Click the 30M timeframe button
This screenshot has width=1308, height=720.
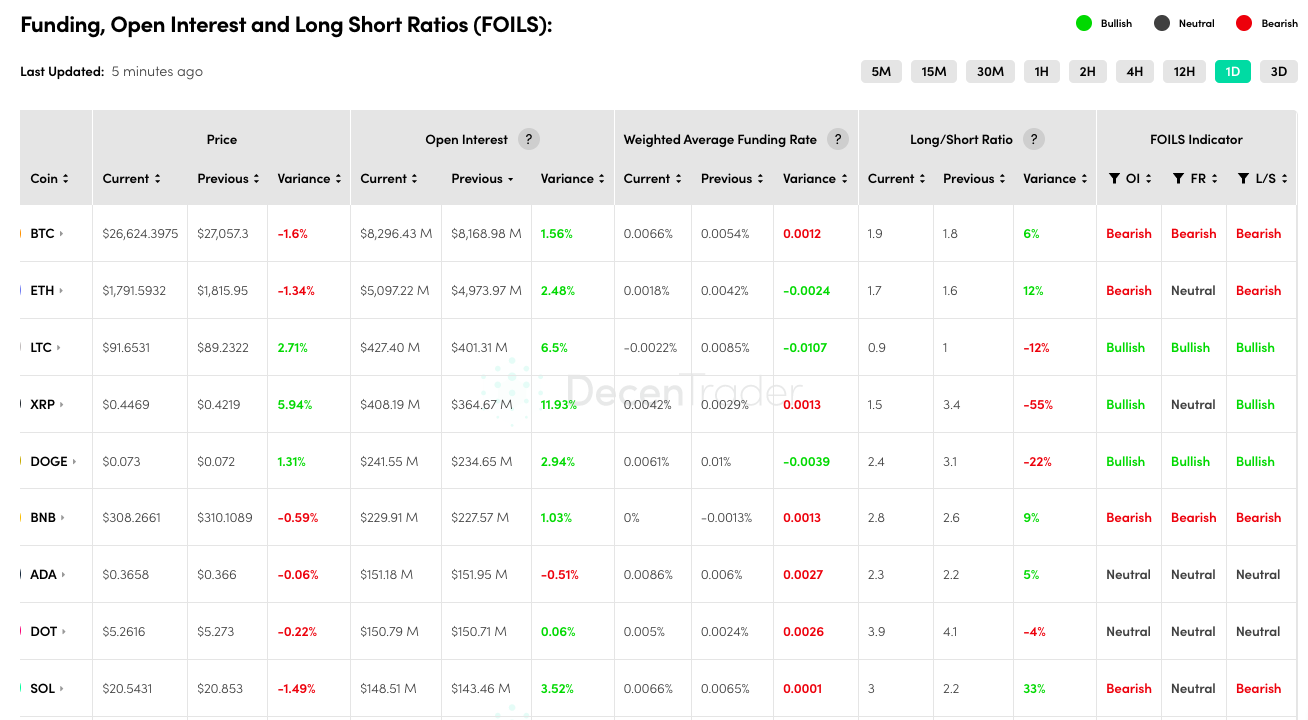[990, 71]
